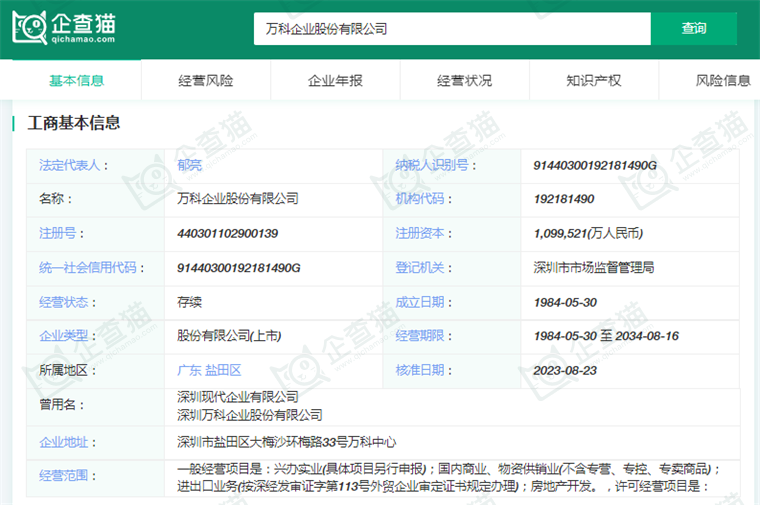Click the 工商基本信息 section heading
Viewport: 760px width, 505px height.
[74, 123]
